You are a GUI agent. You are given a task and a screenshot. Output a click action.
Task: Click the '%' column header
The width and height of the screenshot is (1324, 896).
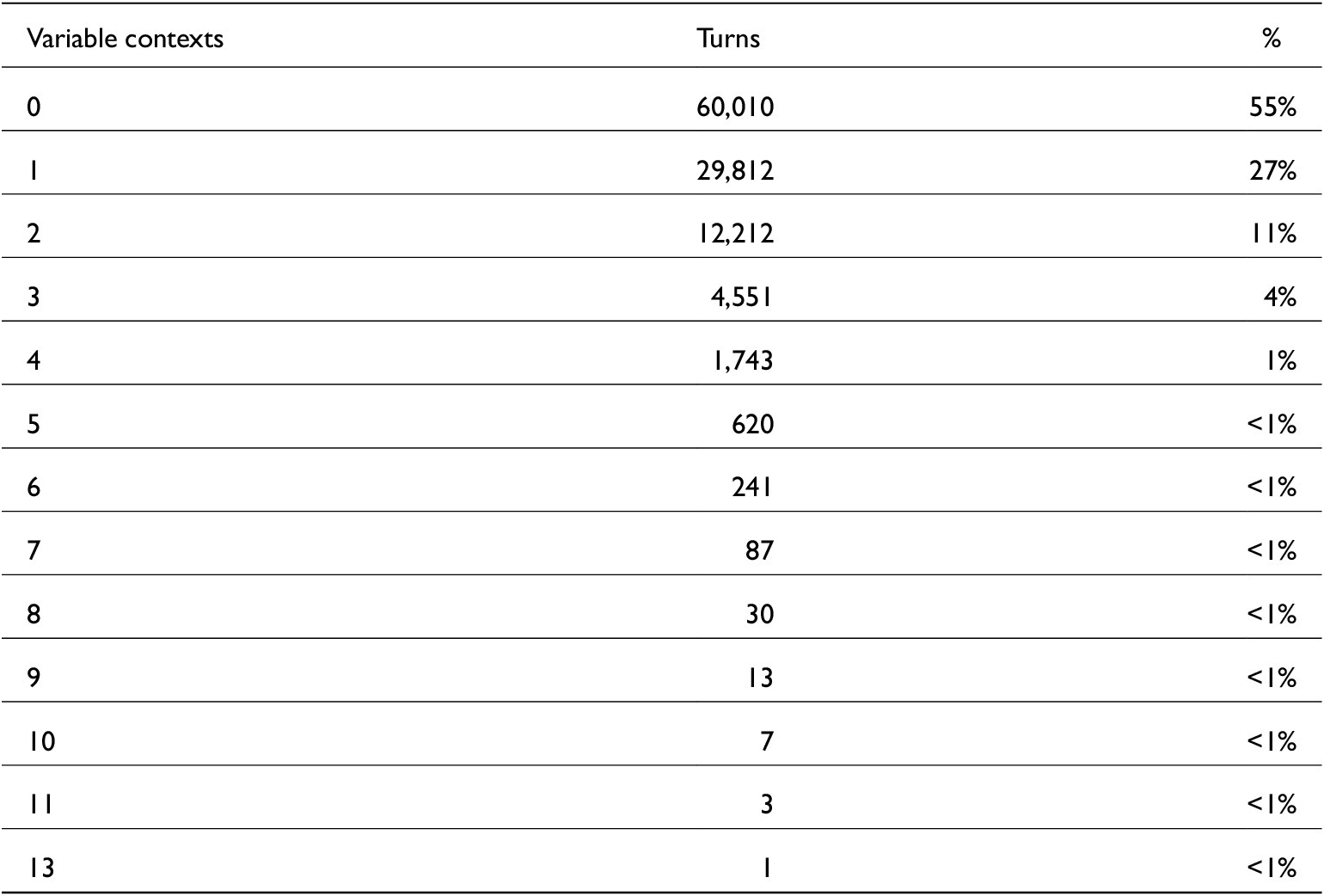pos(1272,39)
